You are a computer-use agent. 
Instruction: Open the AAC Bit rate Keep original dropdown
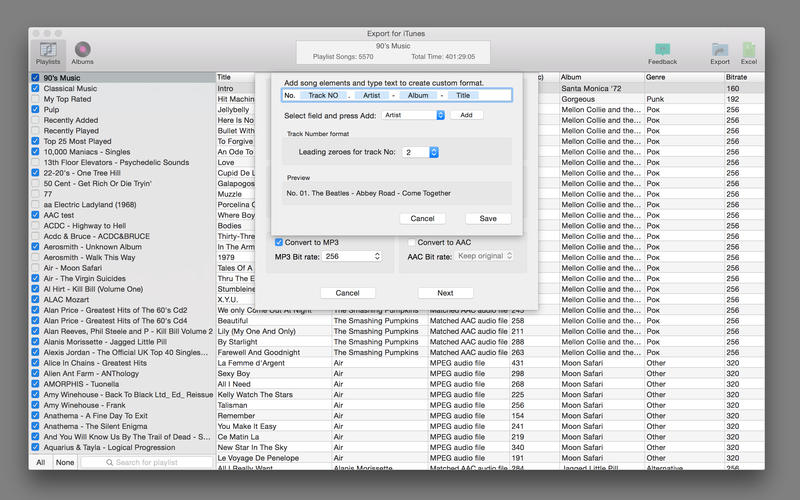[x=484, y=256]
